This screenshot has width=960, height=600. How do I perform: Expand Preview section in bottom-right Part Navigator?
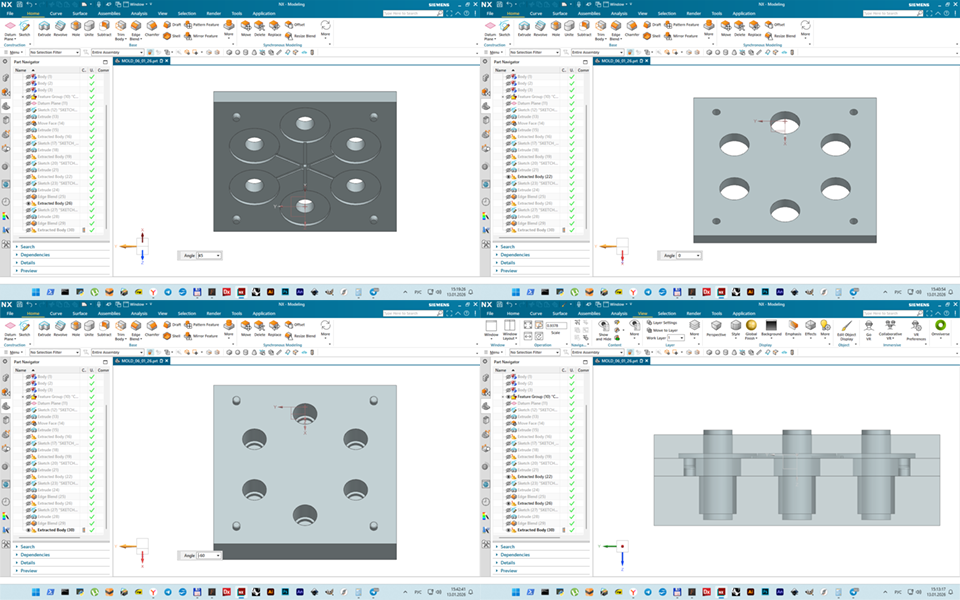pos(509,571)
